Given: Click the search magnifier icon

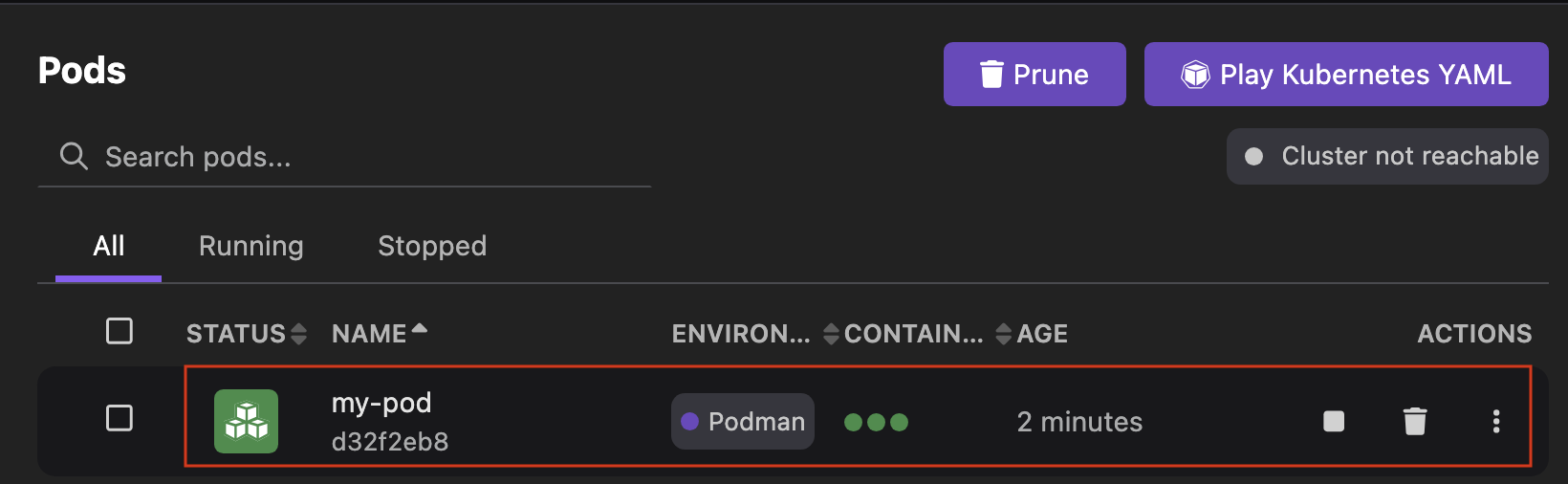Looking at the screenshot, I should point(74,156).
